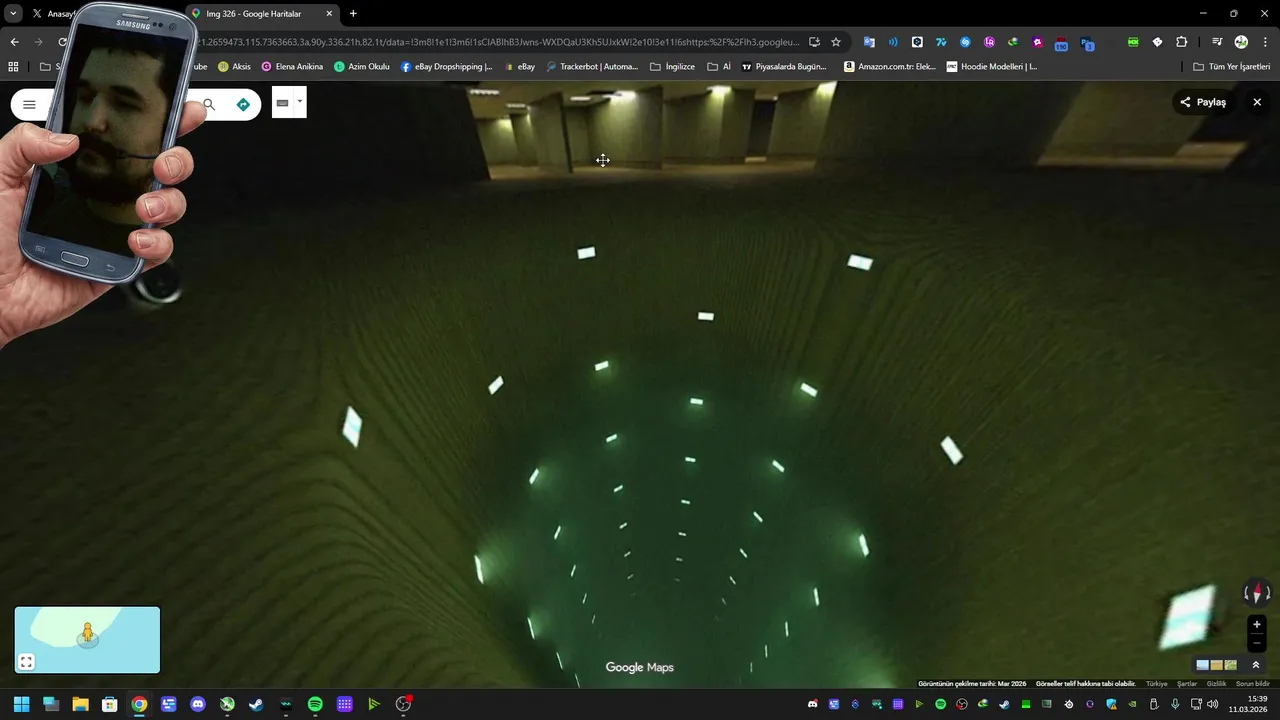The image size is (1280, 720).
Task: Click the Spotify icon in system tray
Action: pyautogui.click(x=940, y=704)
